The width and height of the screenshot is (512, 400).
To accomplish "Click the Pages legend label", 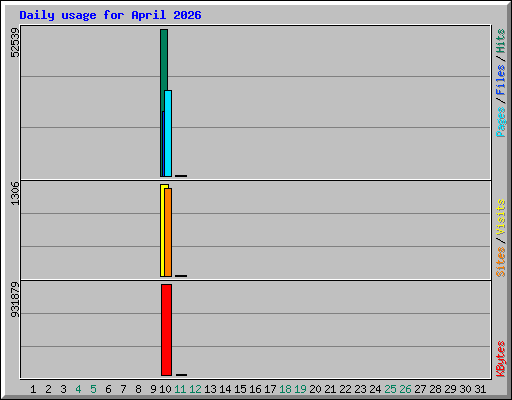I will (x=500, y=122).
